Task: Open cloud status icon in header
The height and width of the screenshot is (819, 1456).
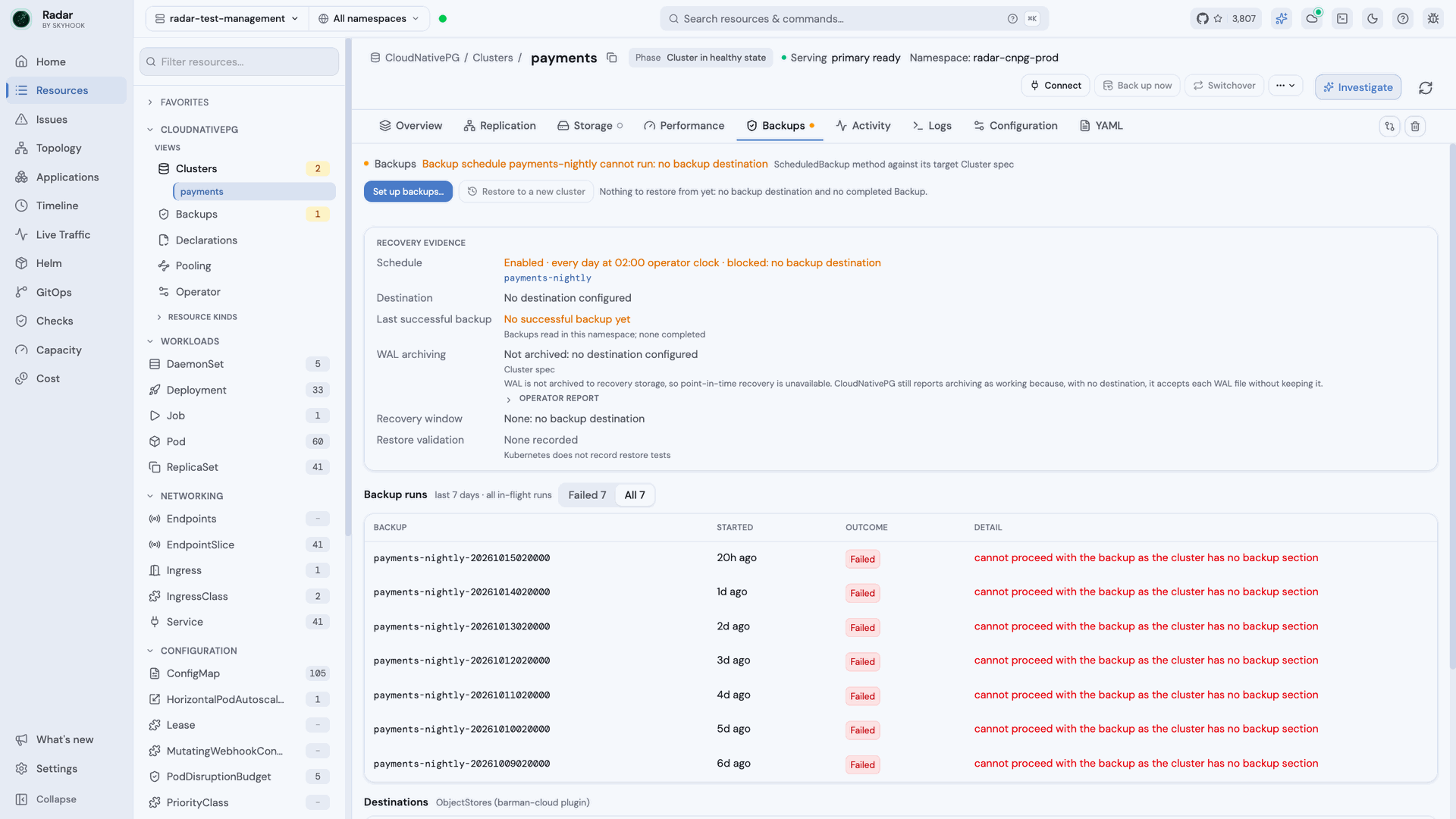Action: click(1312, 19)
